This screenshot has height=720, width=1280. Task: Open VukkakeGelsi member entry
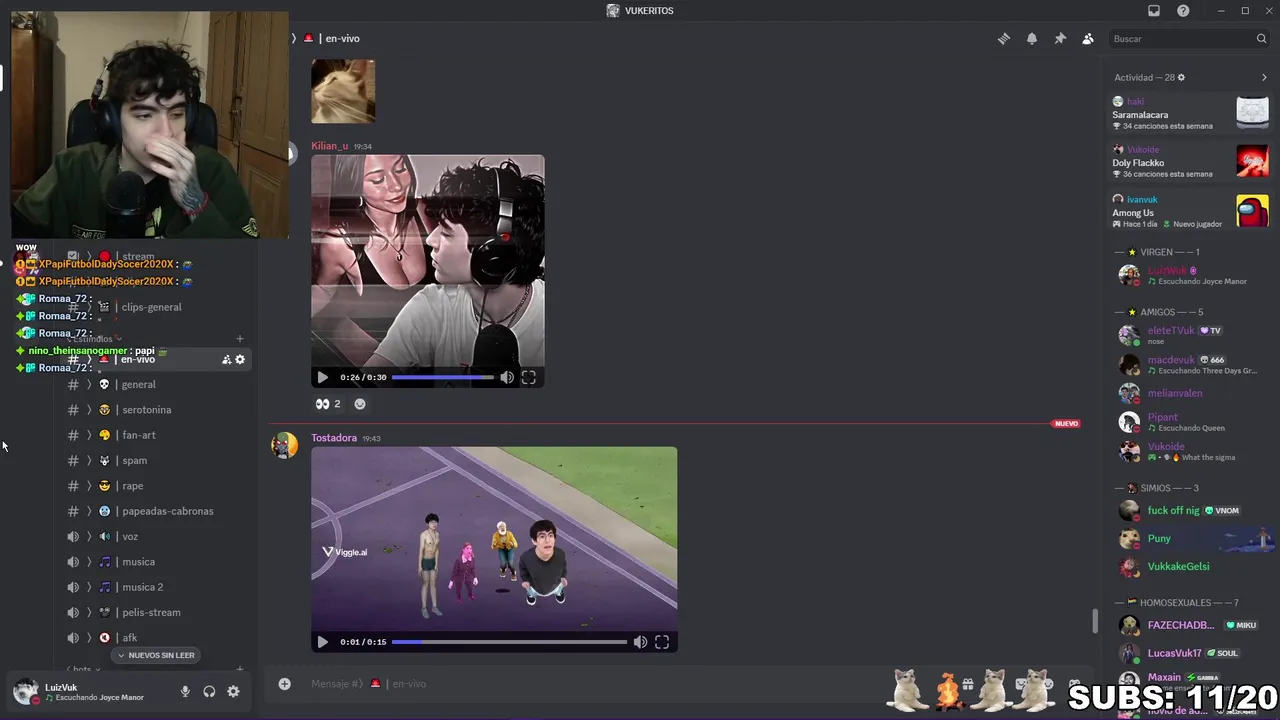[1192, 566]
